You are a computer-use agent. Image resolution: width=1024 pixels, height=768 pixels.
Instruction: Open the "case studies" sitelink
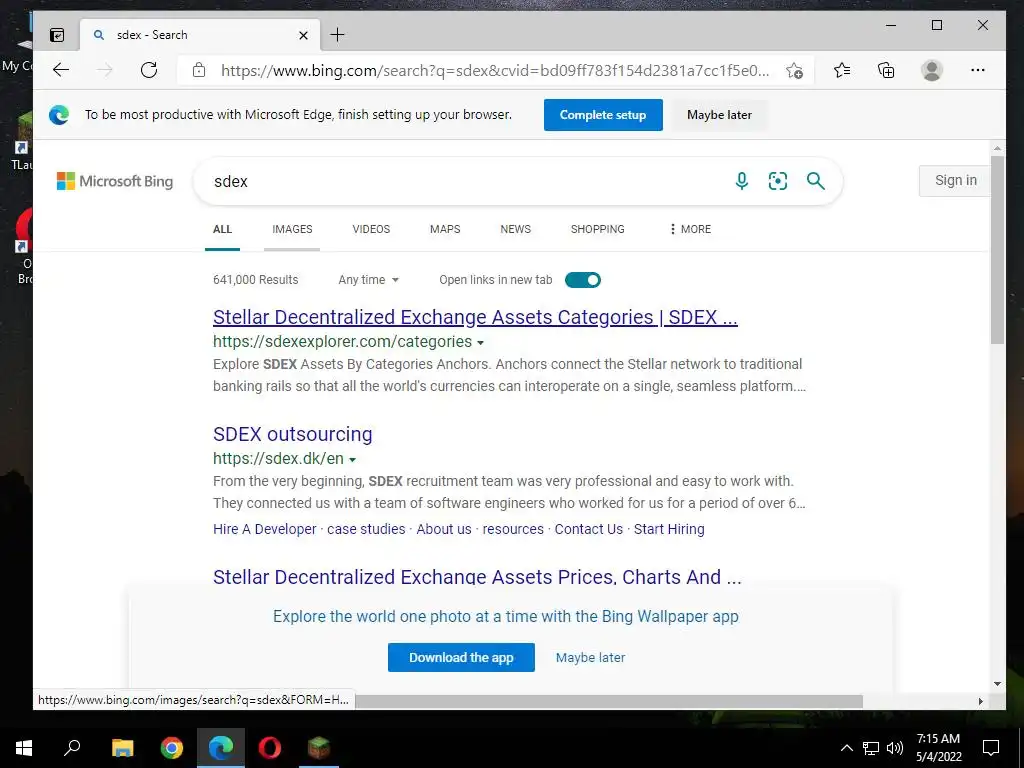(x=366, y=529)
